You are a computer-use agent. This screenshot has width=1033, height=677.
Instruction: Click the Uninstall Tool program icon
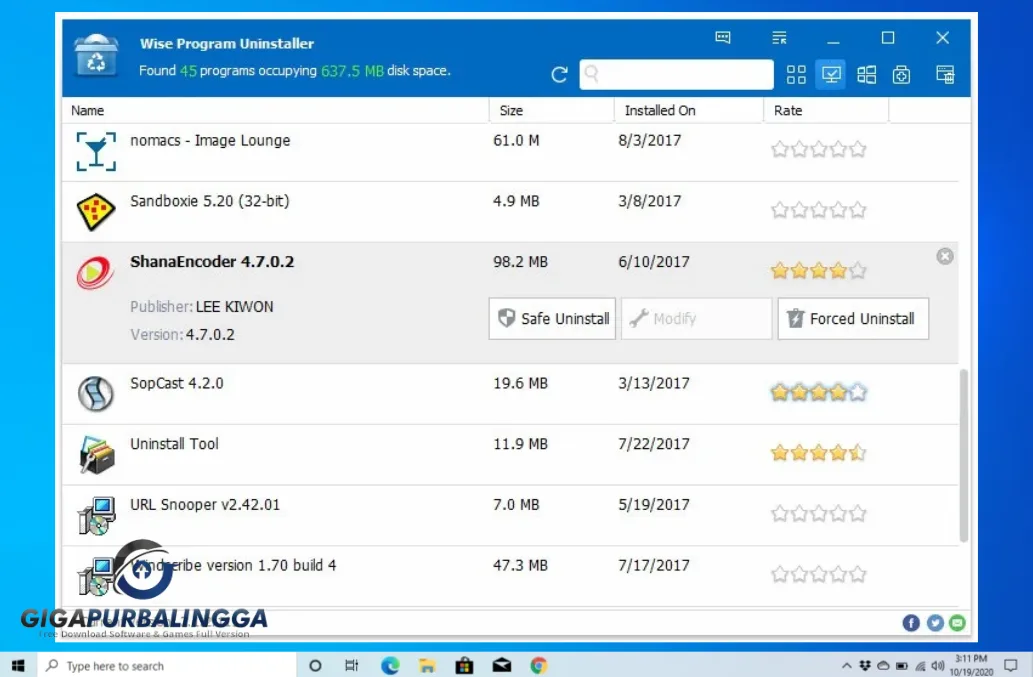click(97, 454)
